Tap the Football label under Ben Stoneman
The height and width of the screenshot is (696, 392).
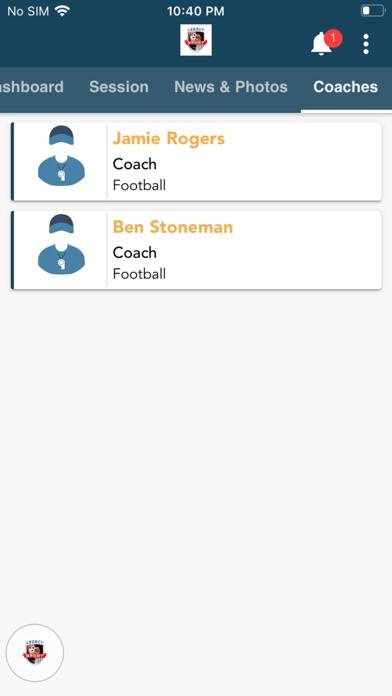pyautogui.click(x=139, y=273)
